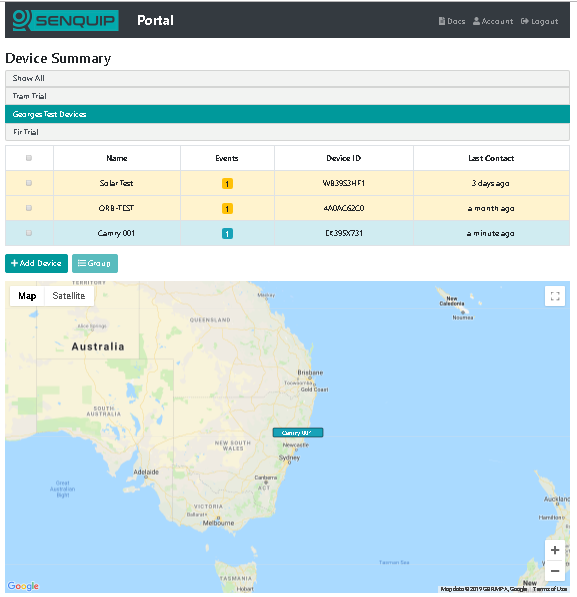This screenshot has width=577, height=597.
Task: Zoom in on the map
Action: (555, 550)
